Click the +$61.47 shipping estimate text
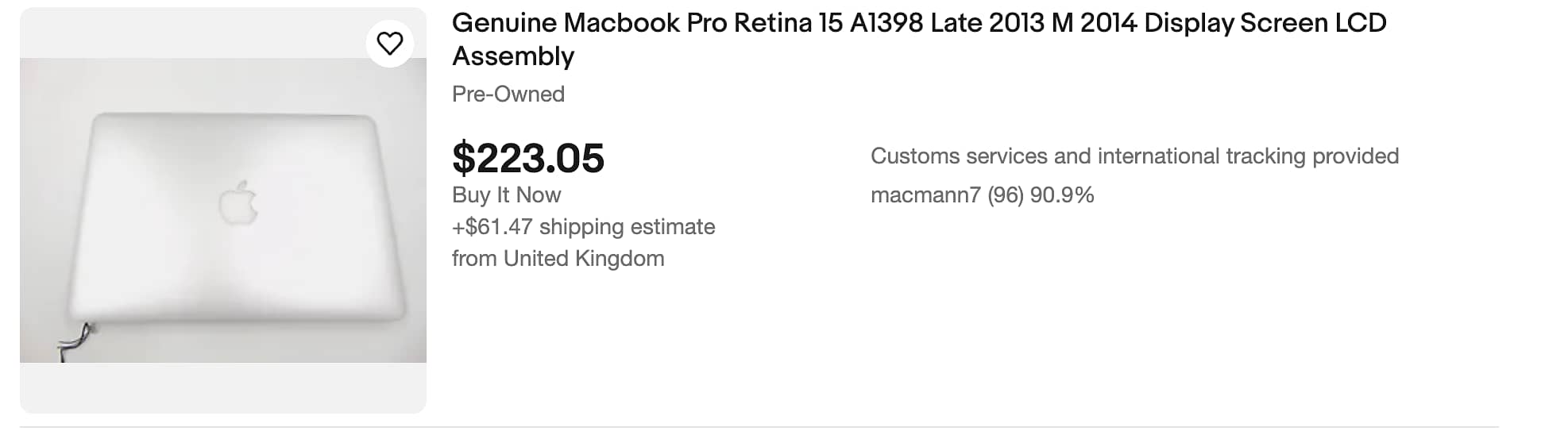Image resolution: width=1568 pixels, height=435 pixels. (x=583, y=226)
